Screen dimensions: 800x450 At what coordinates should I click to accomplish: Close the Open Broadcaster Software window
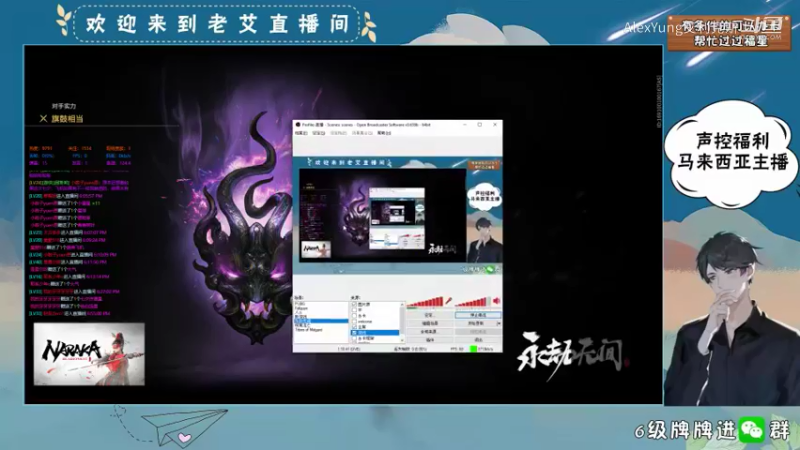[x=495, y=124]
